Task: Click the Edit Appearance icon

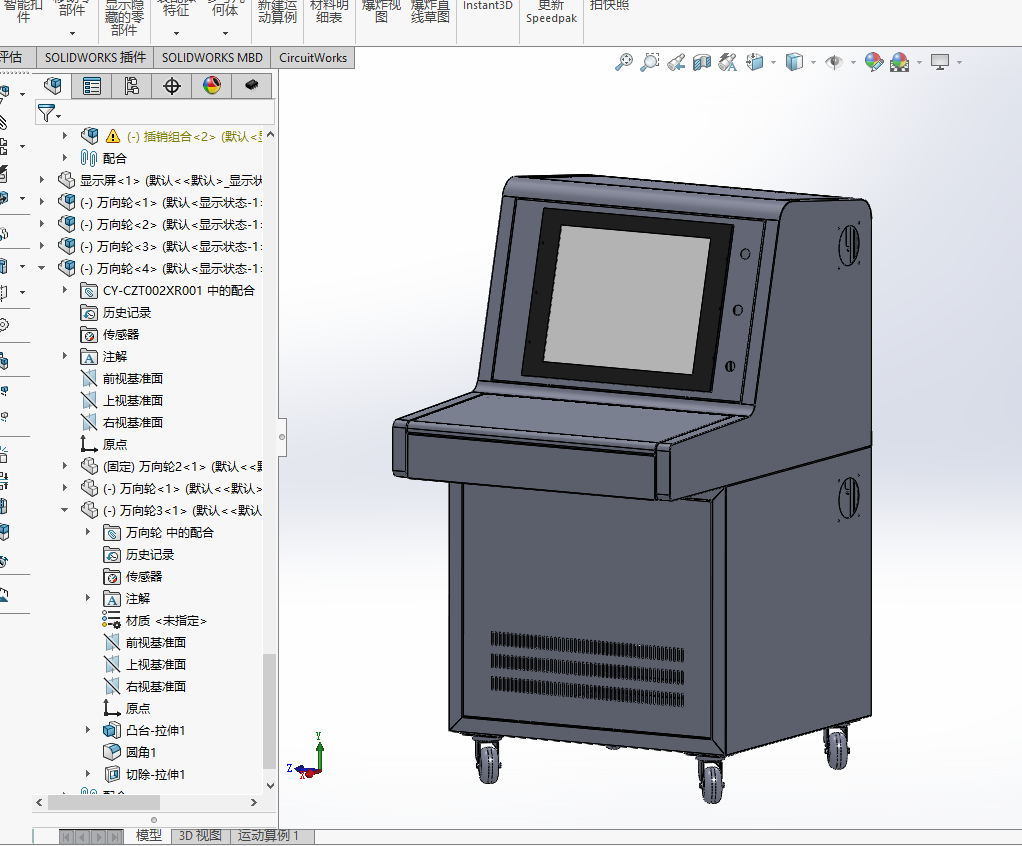Action: (x=873, y=62)
